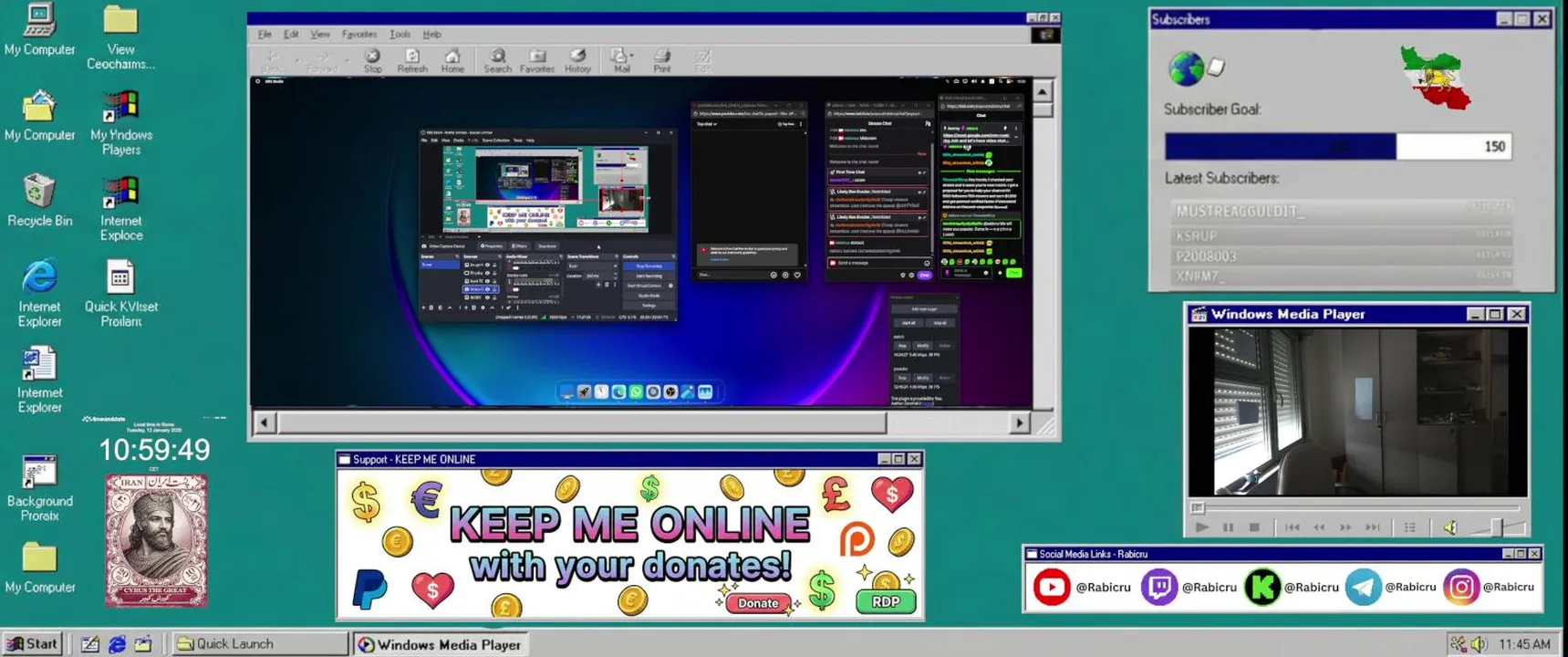The height and width of the screenshot is (657, 1568).
Task: Go to Home from browser toolbar
Action: tap(452, 61)
